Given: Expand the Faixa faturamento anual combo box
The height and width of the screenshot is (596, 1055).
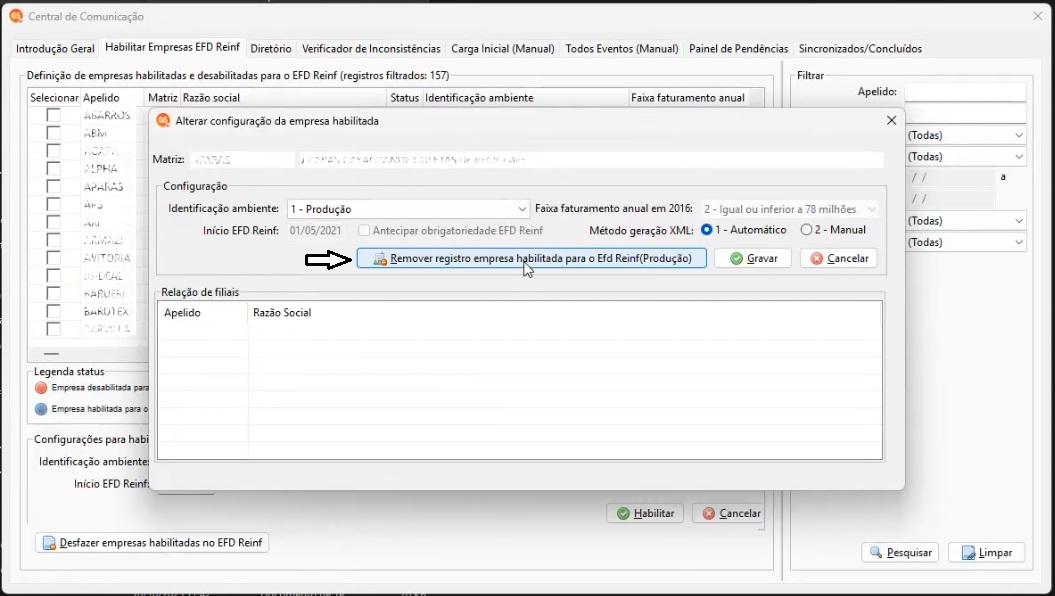Looking at the screenshot, I should coord(790,209).
